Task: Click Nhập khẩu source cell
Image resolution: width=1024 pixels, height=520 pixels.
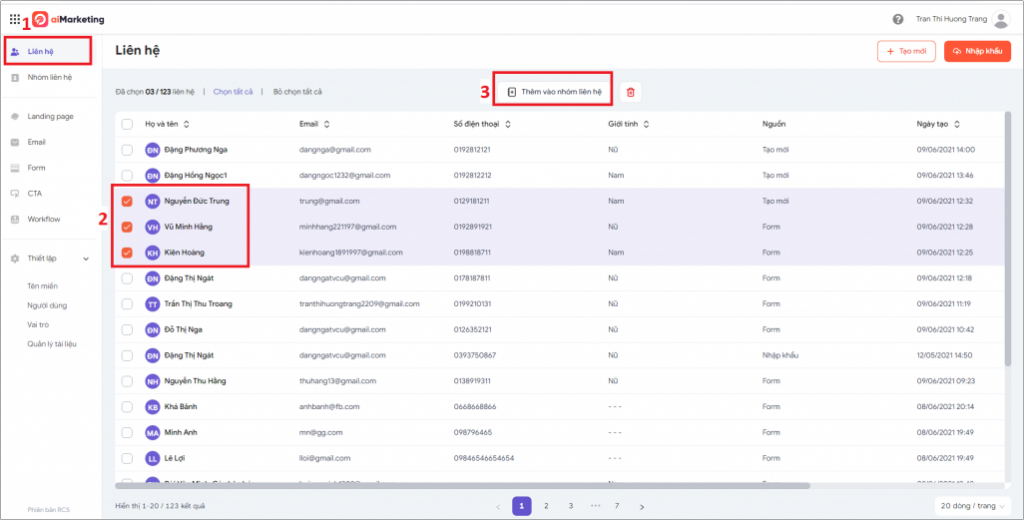Action: pyautogui.click(x=780, y=355)
